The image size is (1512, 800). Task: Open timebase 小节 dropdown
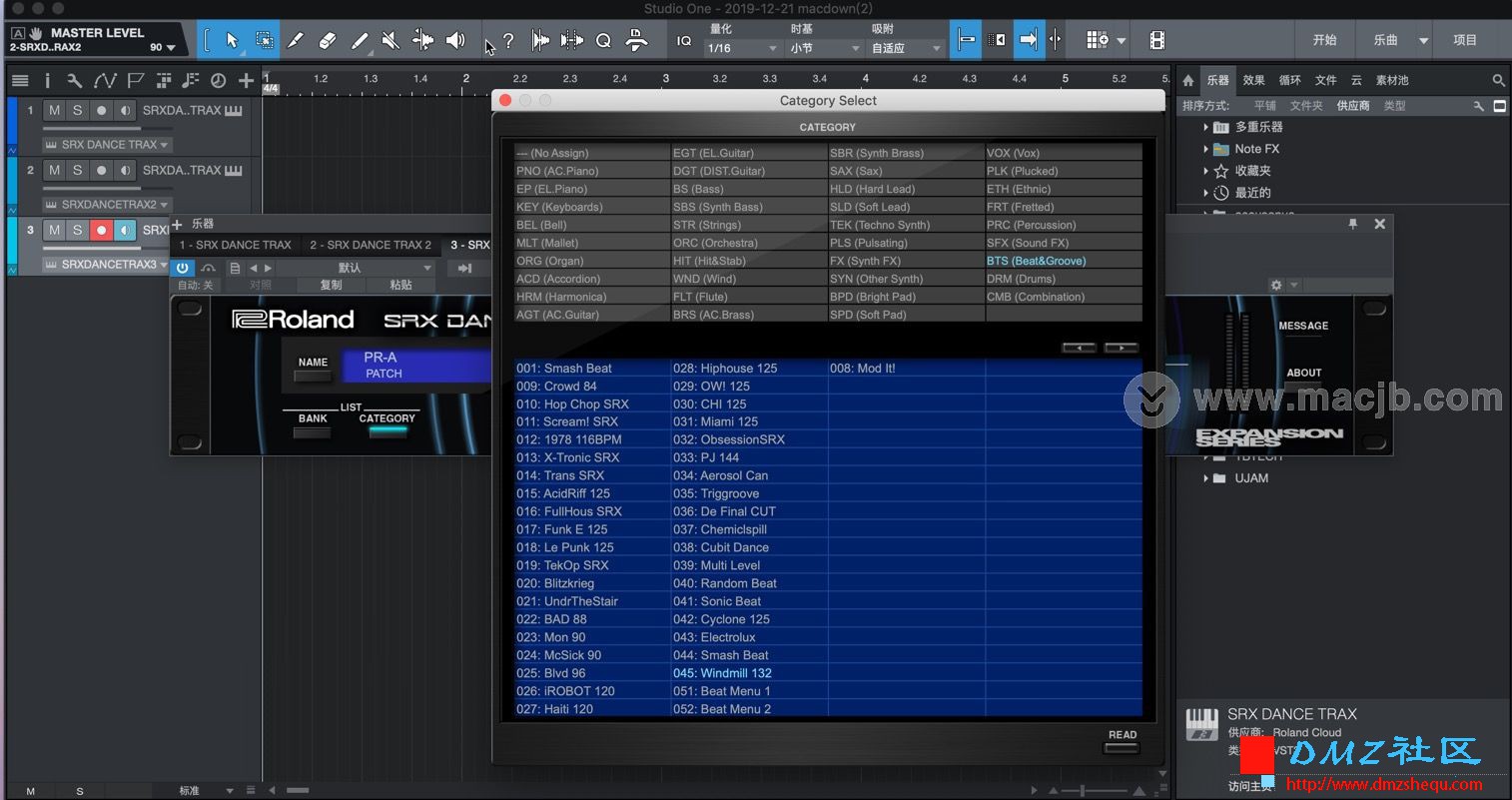[825, 48]
